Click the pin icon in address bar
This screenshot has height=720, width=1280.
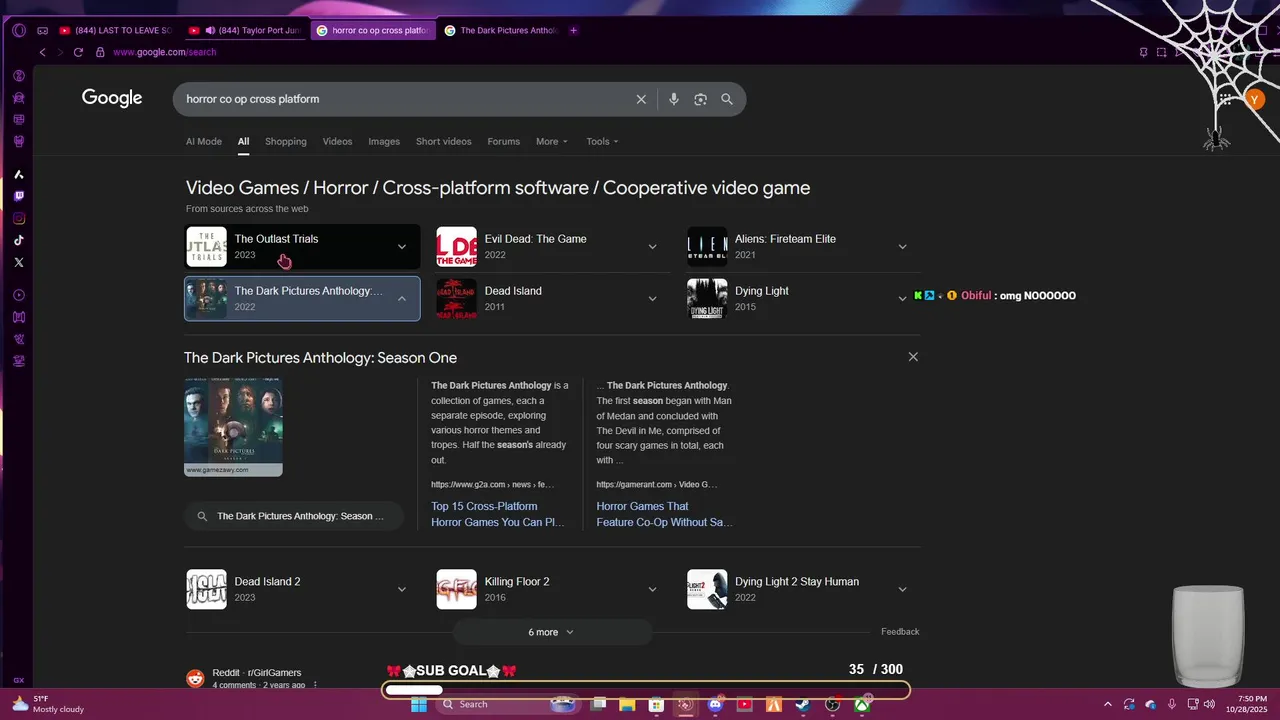[x=1143, y=52]
